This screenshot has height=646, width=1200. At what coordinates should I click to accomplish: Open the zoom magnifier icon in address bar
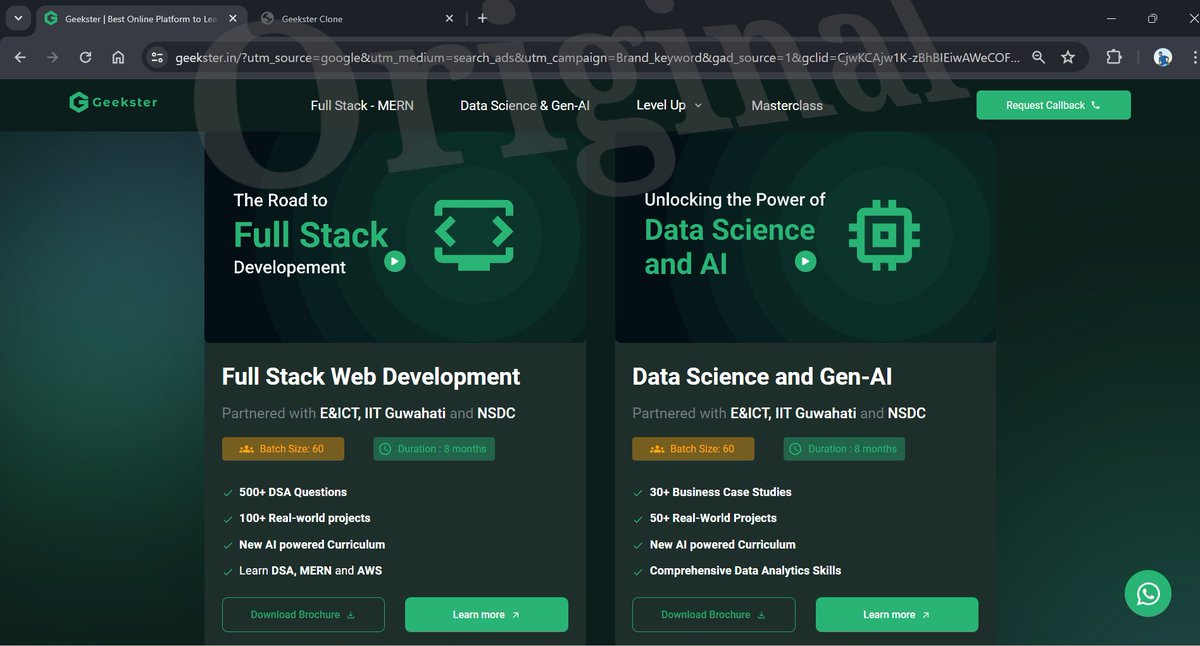tap(1039, 58)
